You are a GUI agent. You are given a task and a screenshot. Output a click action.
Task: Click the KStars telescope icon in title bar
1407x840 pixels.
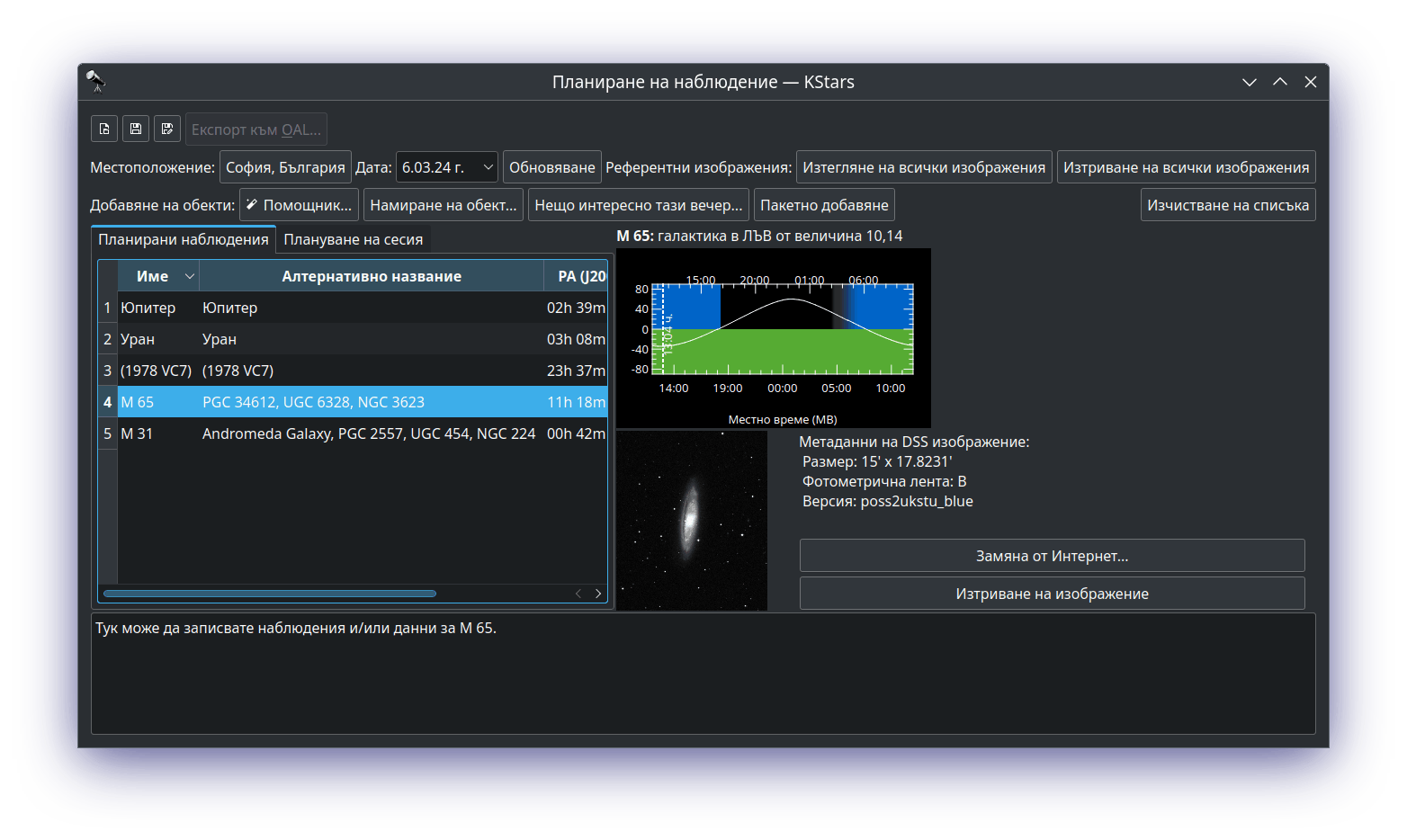95,82
